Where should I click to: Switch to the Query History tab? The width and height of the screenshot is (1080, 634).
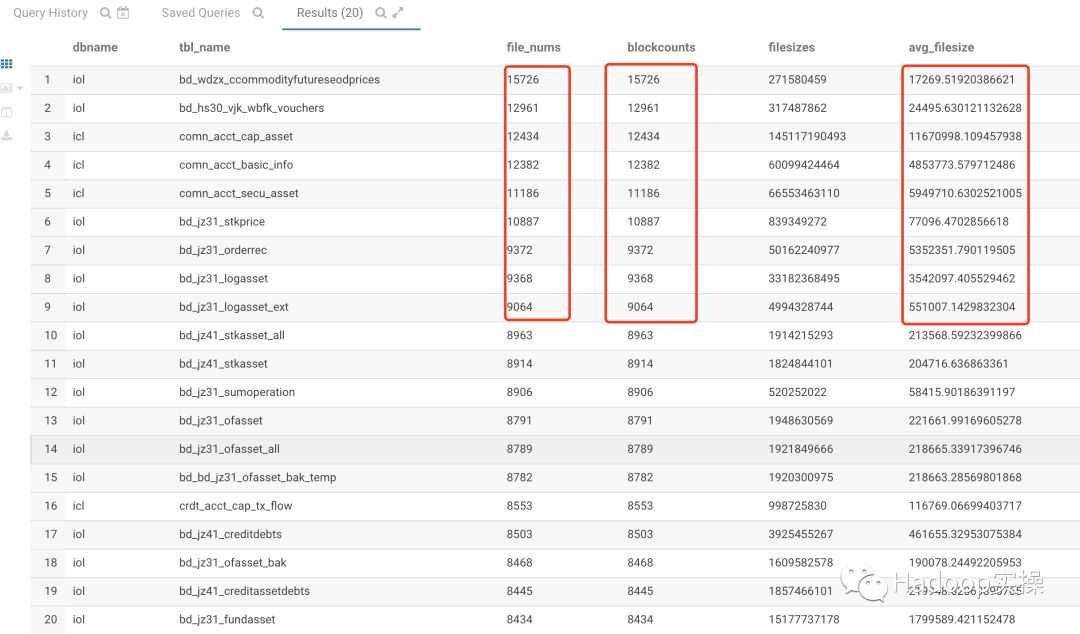tap(50, 13)
